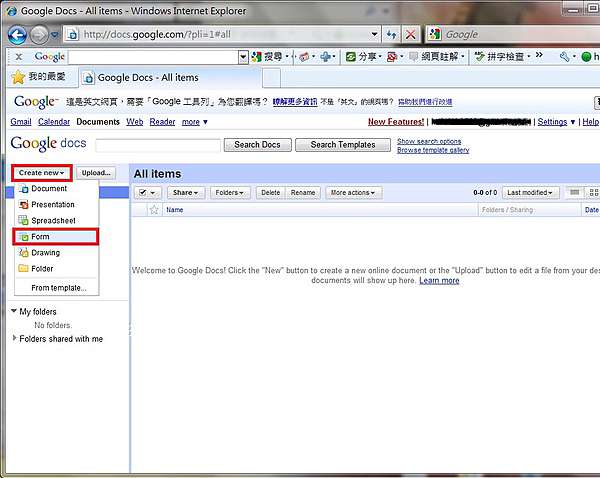600x478 pixels.
Task: Choose Drawing from the Create new menu
Action: tap(56, 253)
